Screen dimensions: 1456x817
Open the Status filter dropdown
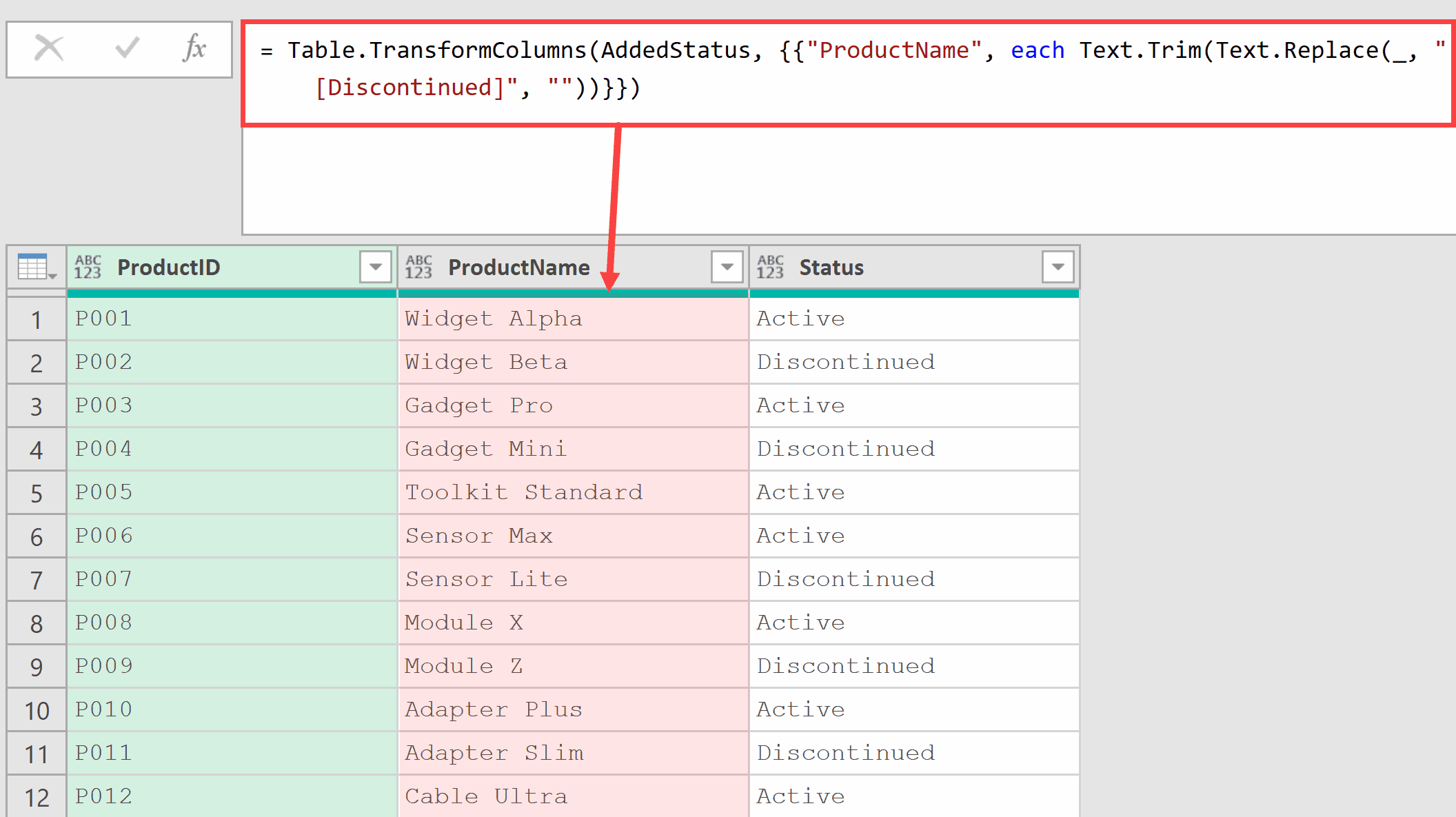[x=1058, y=268]
